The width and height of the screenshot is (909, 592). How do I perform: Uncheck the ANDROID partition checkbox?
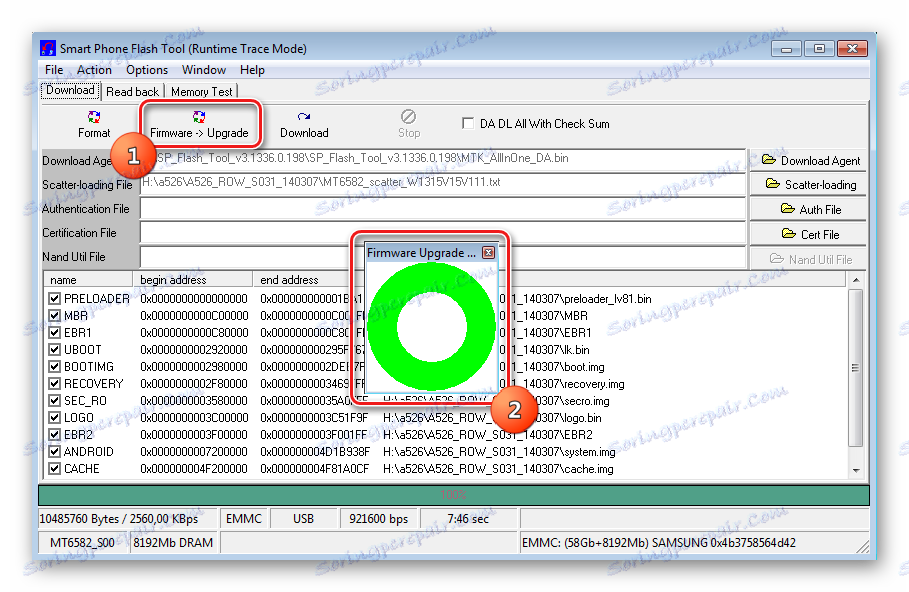click(x=54, y=452)
